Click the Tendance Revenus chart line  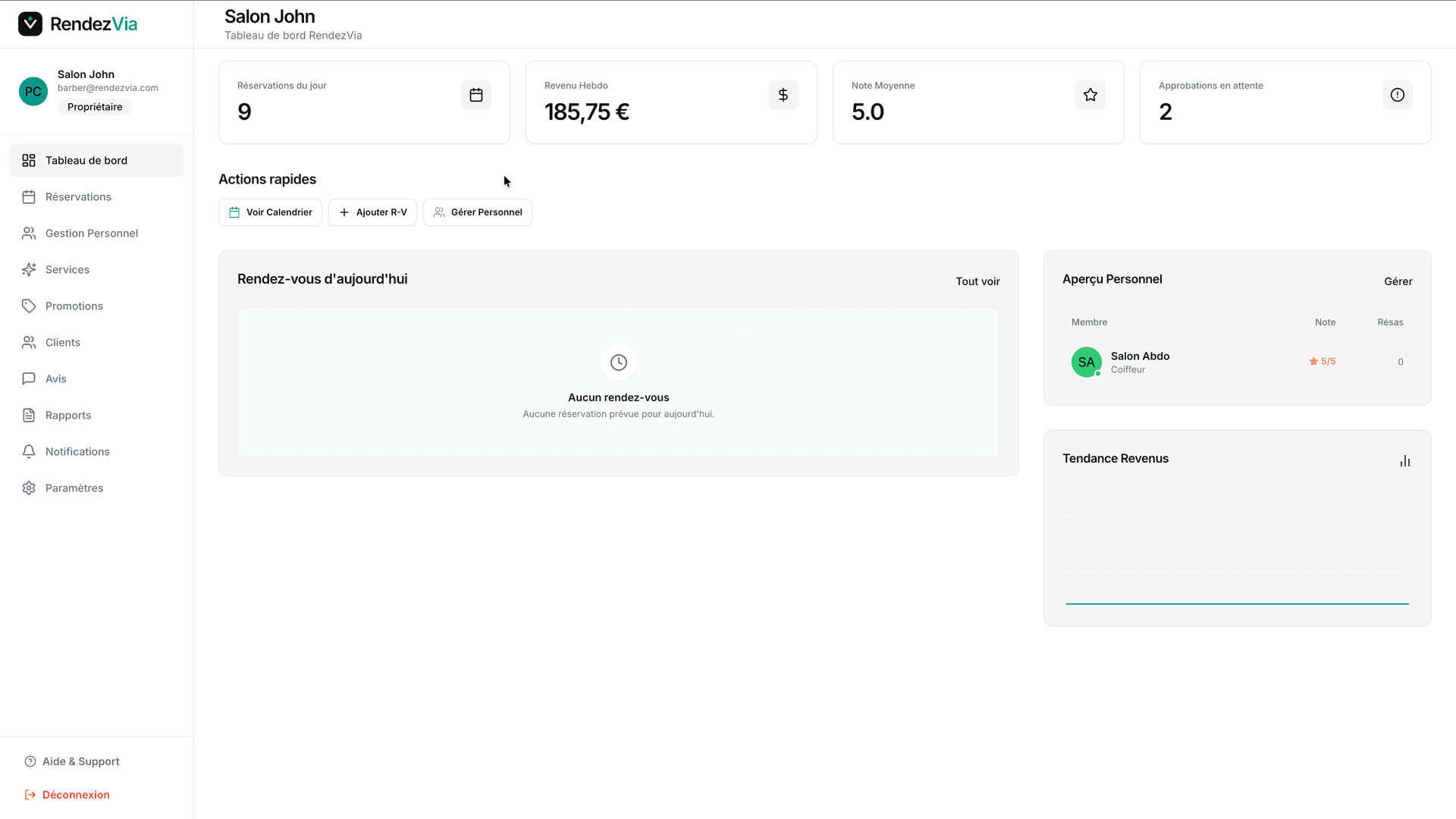[1237, 604]
